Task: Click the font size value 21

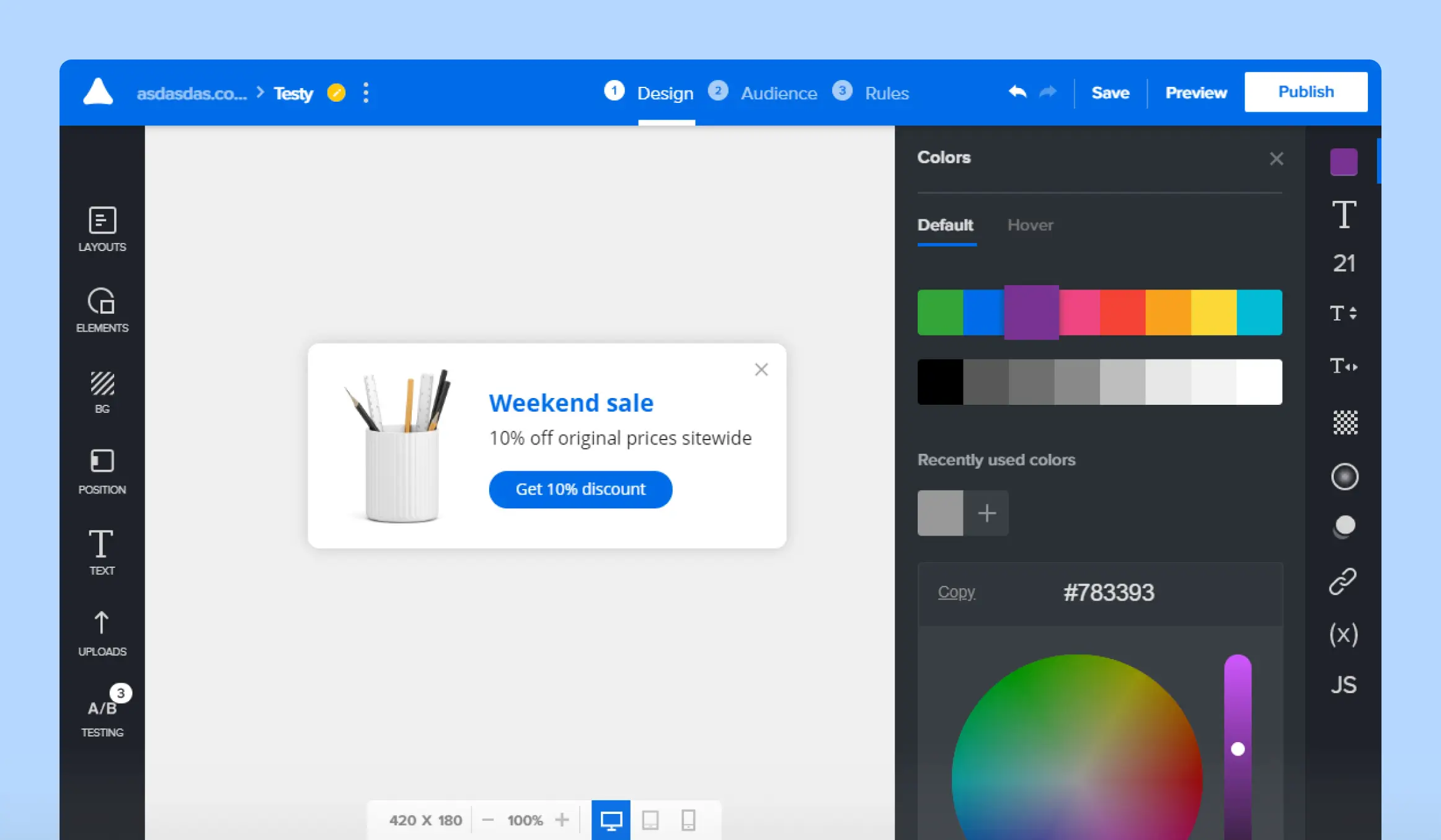Action: tap(1344, 264)
